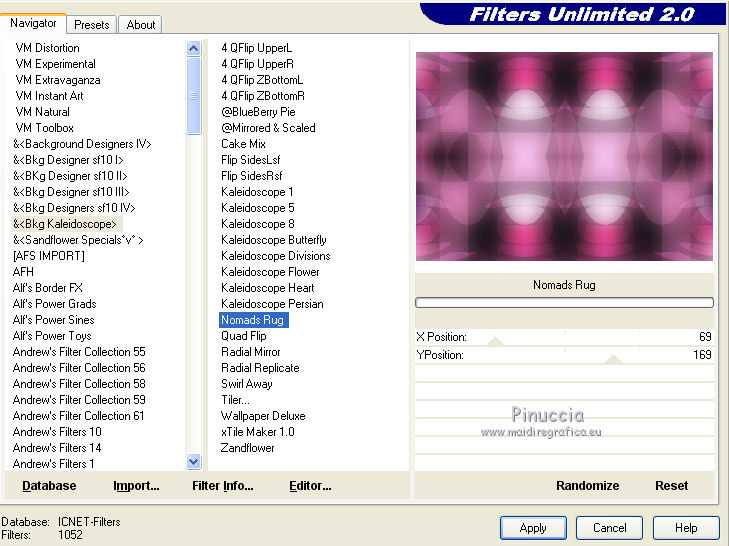This screenshot has width=729, height=546.
Task: Open the Database menu button
Action: point(49,486)
